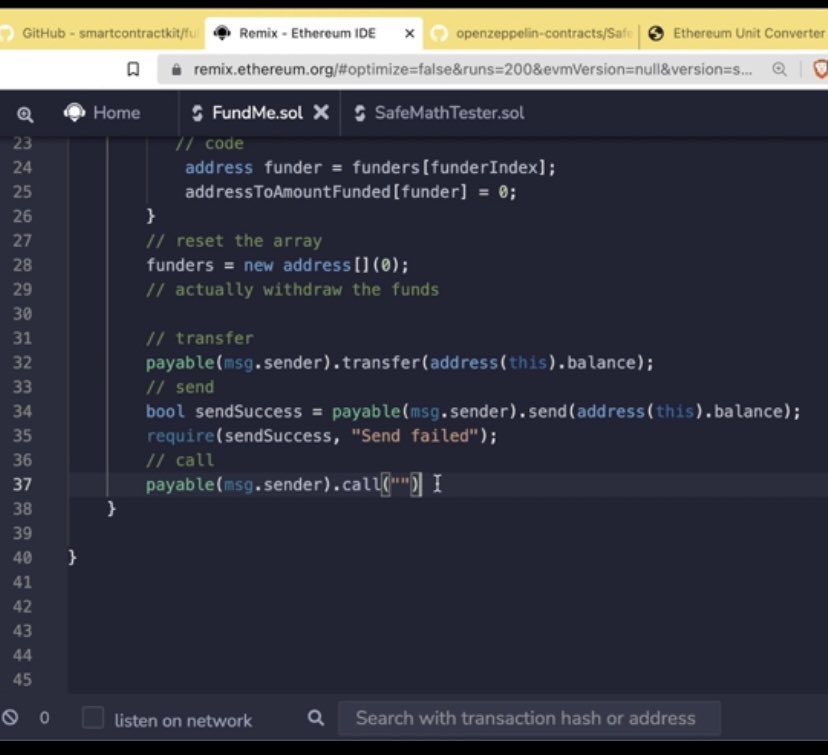828x755 pixels.
Task: Click the Solidity icon on SafeMathTester.sol tab
Action: coord(360,113)
